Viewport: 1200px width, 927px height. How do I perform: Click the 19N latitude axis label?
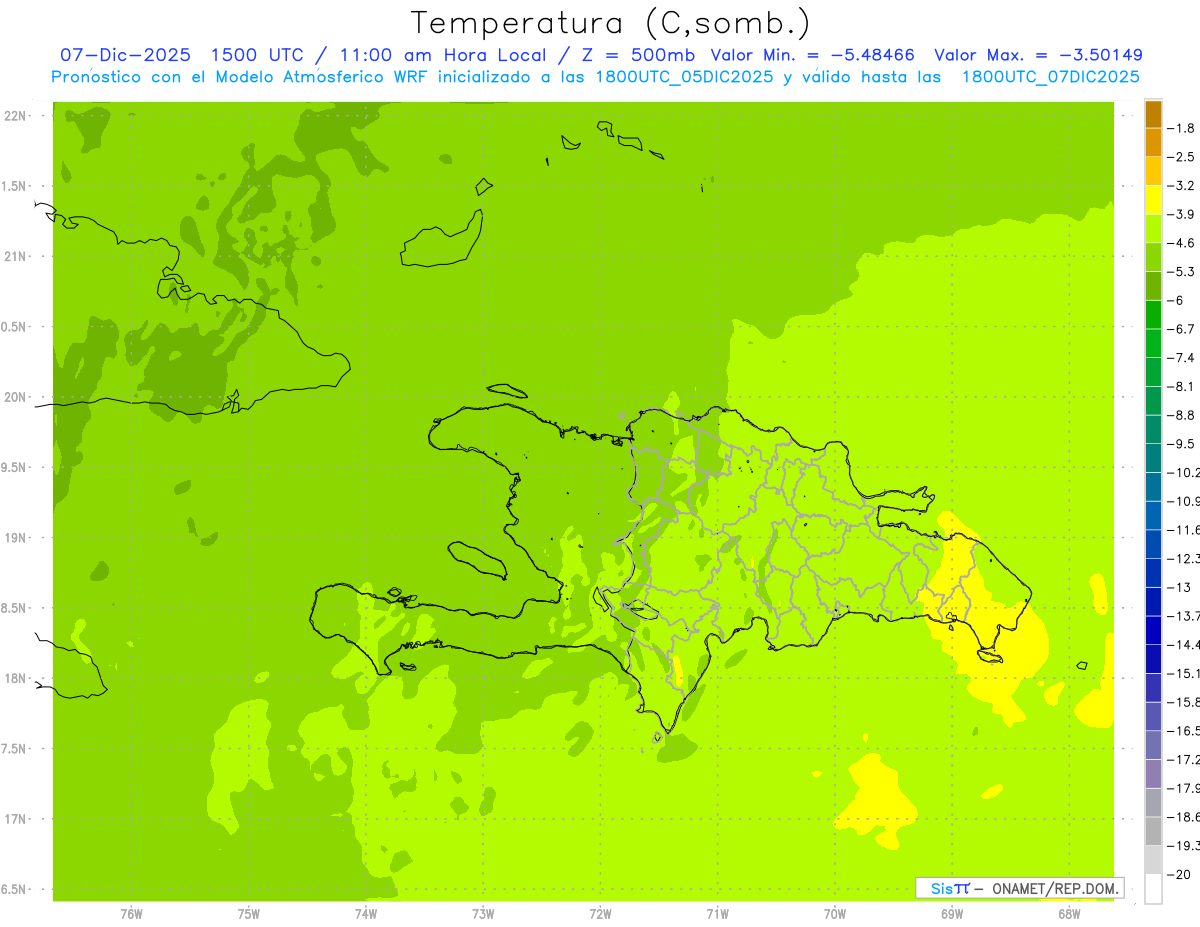[x=14, y=538]
